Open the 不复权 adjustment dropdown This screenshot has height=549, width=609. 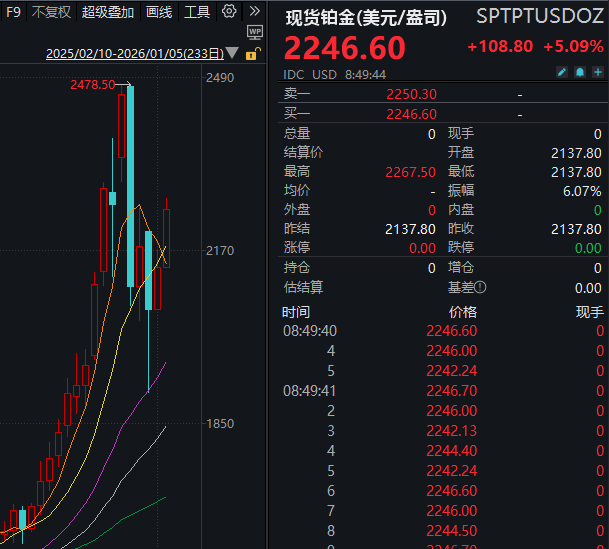51,12
